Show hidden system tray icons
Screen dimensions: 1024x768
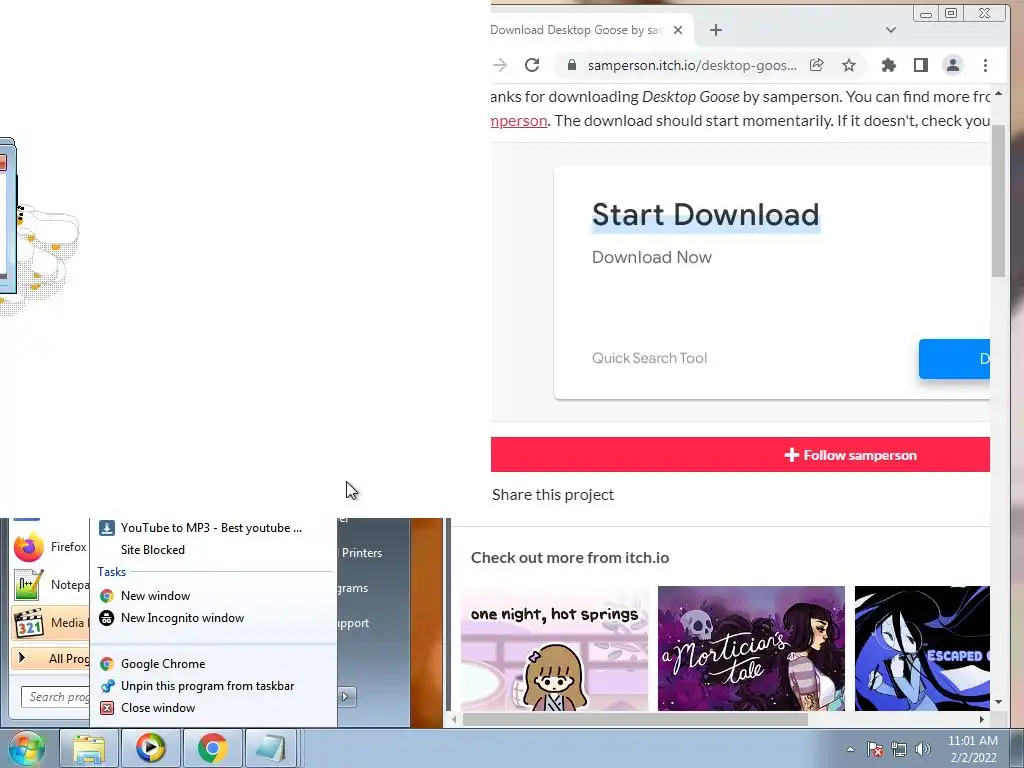(x=850, y=749)
